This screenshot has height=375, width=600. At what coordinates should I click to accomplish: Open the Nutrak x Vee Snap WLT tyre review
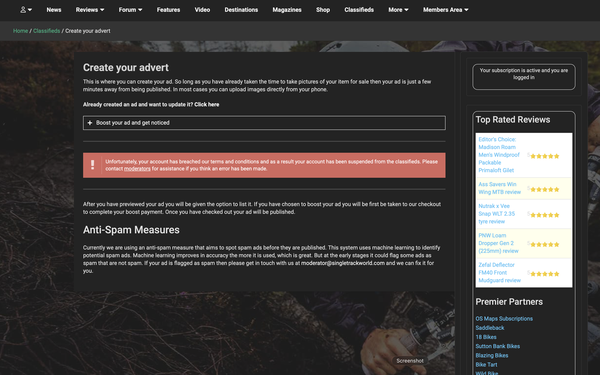tap(497, 214)
